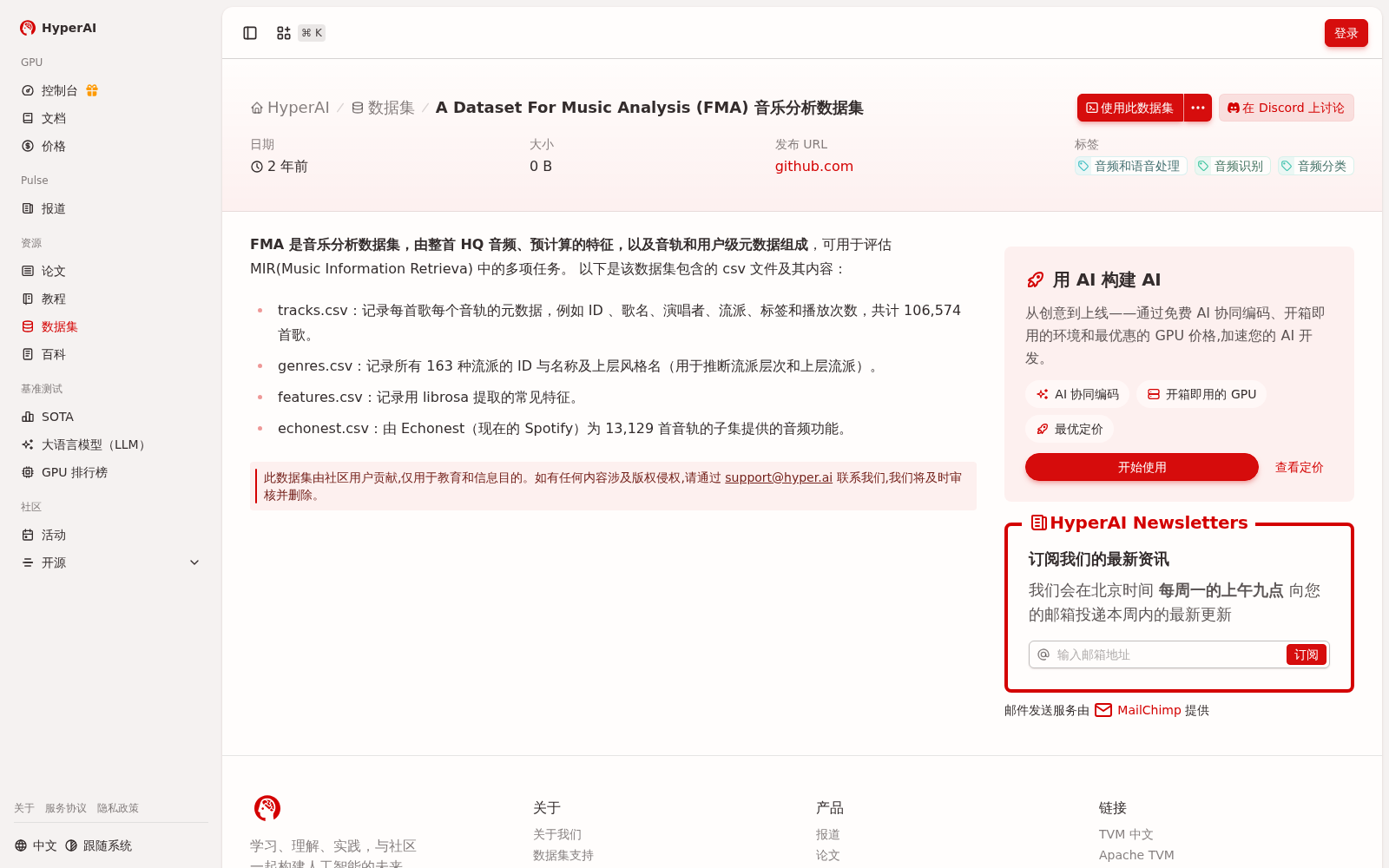Click the 订阅 subscribe button

[x=1306, y=654]
